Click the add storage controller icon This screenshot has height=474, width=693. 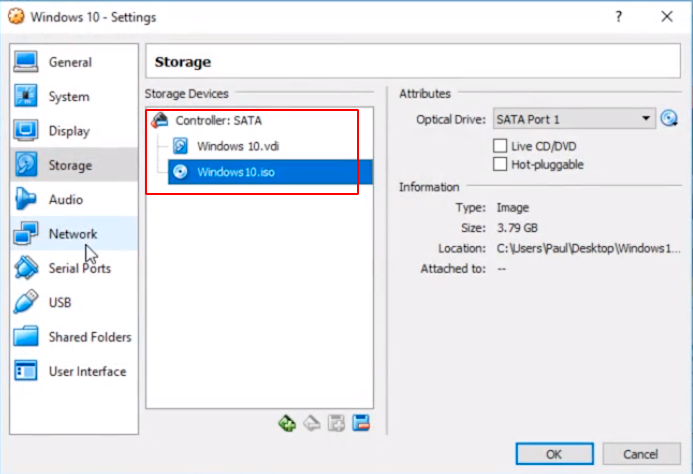pos(287,423)
